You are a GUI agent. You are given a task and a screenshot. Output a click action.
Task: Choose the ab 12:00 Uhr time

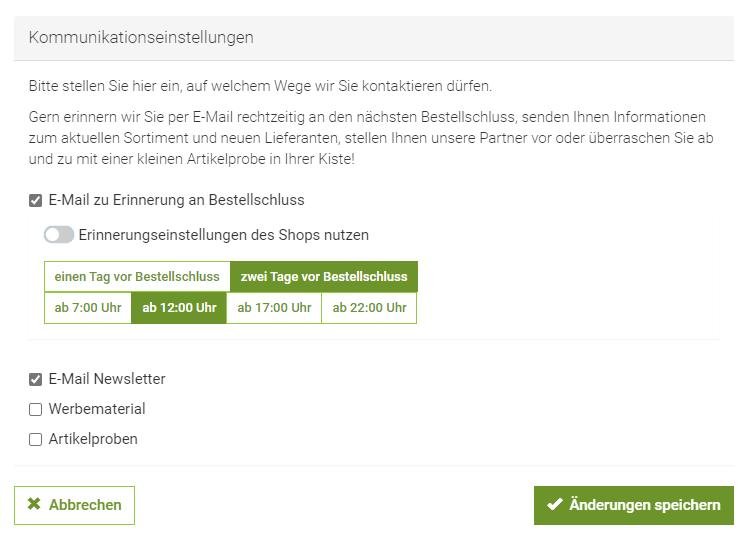(x=179, y=308)
